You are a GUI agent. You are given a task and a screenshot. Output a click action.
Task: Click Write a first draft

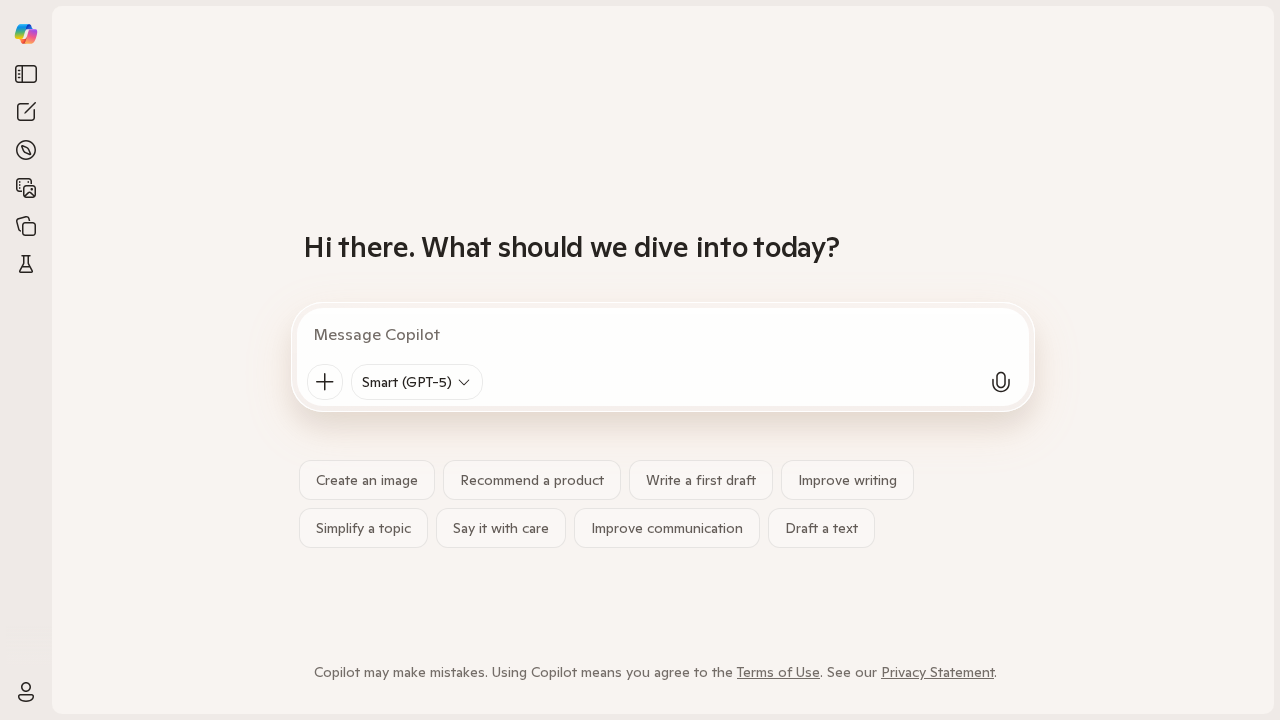pyautogui.click(x=701, y=480)
